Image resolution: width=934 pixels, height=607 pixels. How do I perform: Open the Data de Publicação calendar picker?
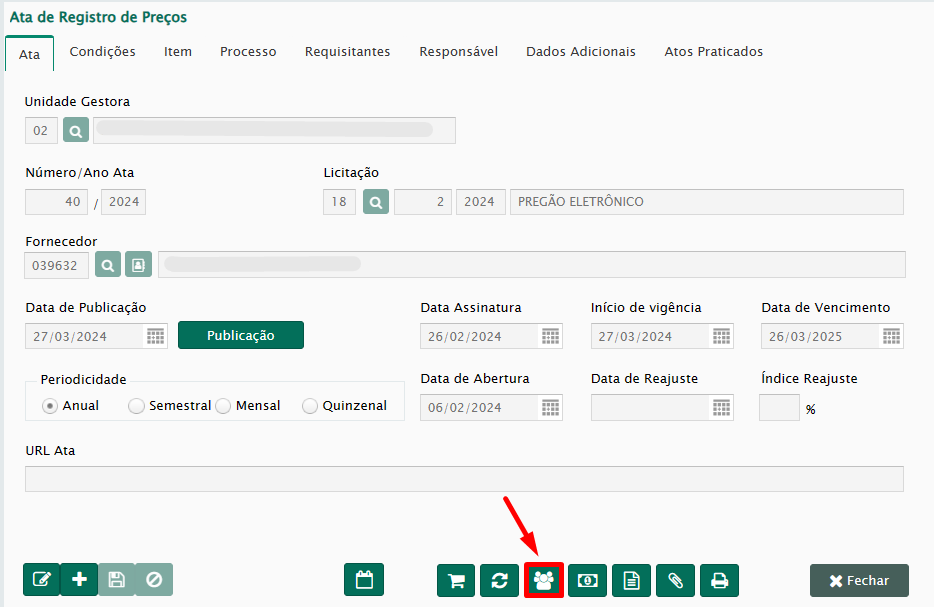(x=155, y=336)
